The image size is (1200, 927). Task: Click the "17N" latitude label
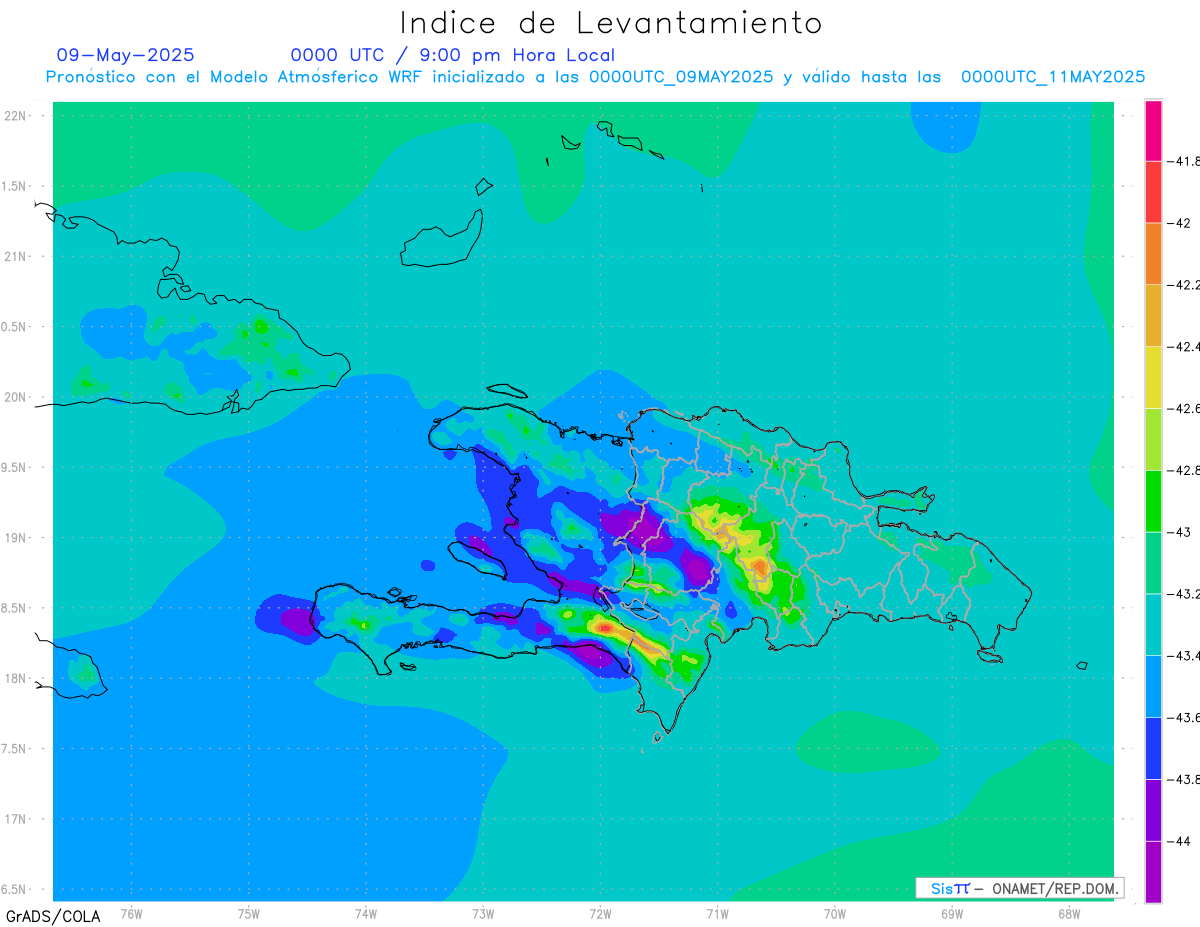tap(17, 819)
